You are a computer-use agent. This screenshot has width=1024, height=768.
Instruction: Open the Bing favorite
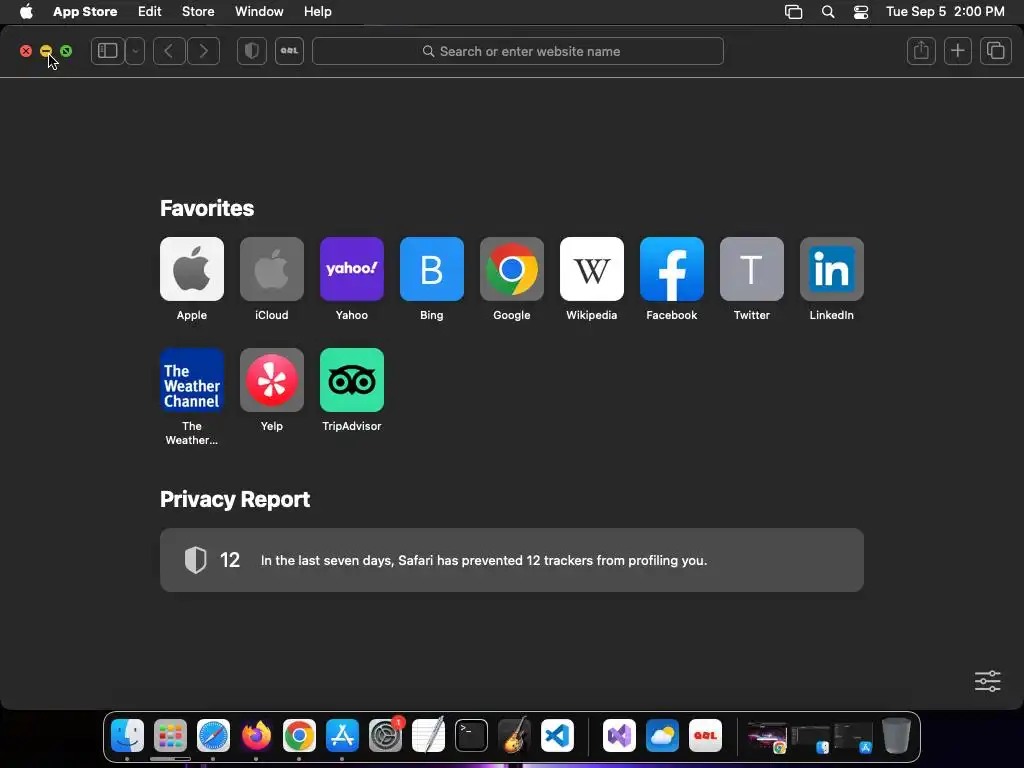click(x=432, y=269)
